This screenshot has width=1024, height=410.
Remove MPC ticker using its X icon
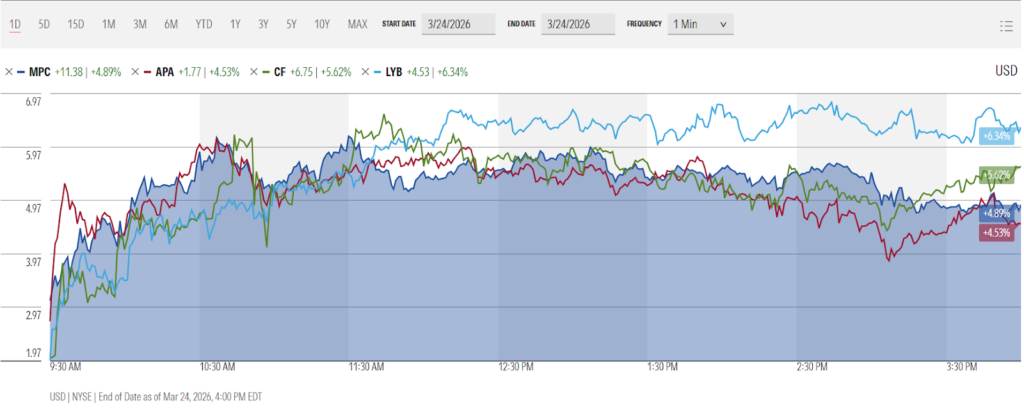9,72
